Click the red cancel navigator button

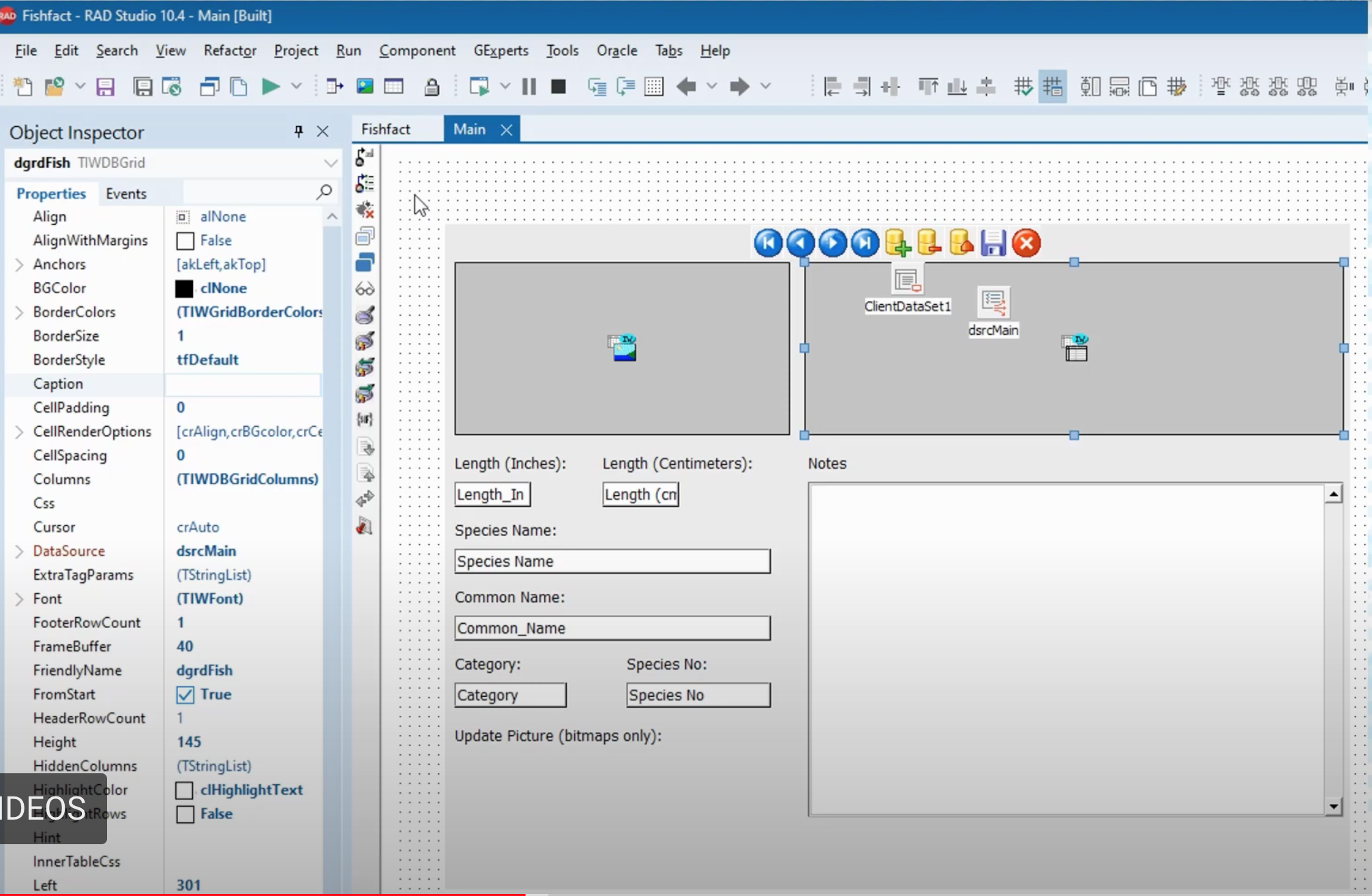[1026, 243]
